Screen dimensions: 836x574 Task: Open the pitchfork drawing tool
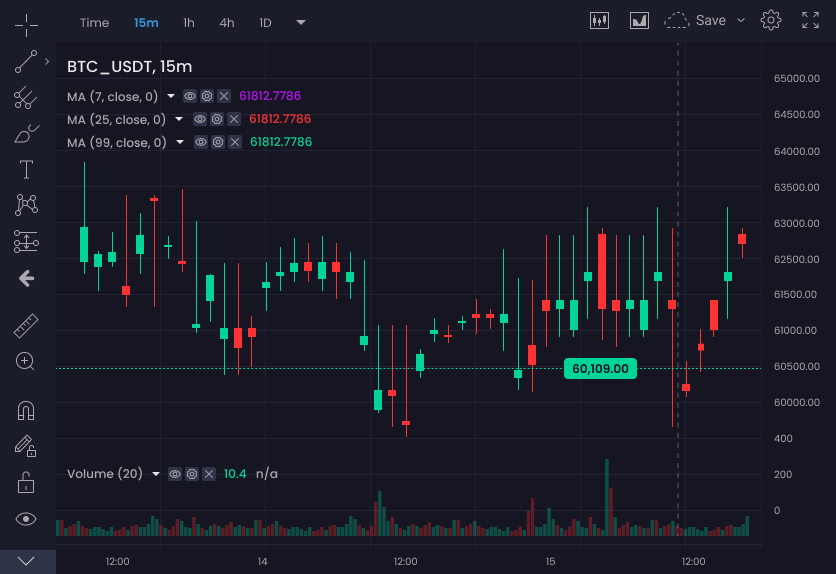(26, 98)
